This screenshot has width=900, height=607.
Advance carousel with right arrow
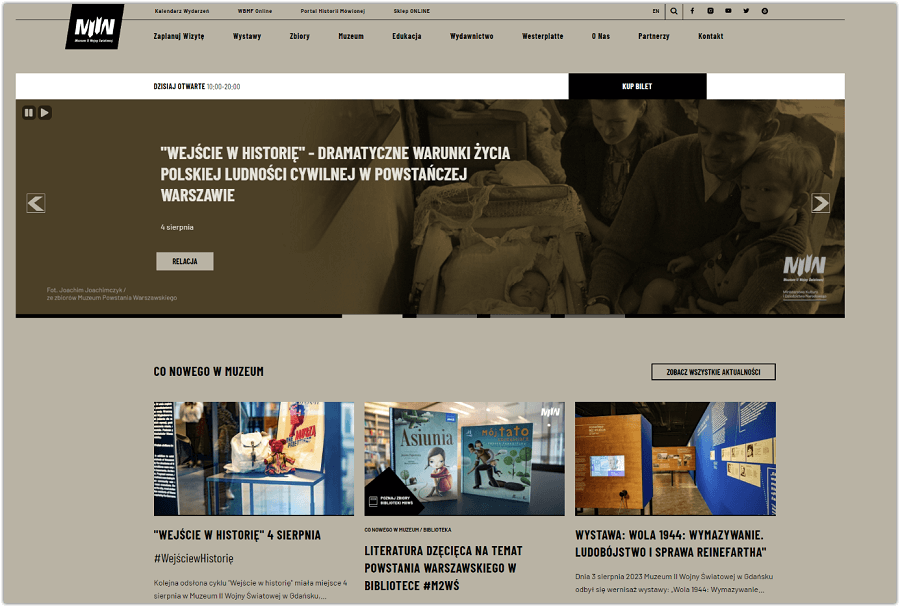click(x=820, y=203)
